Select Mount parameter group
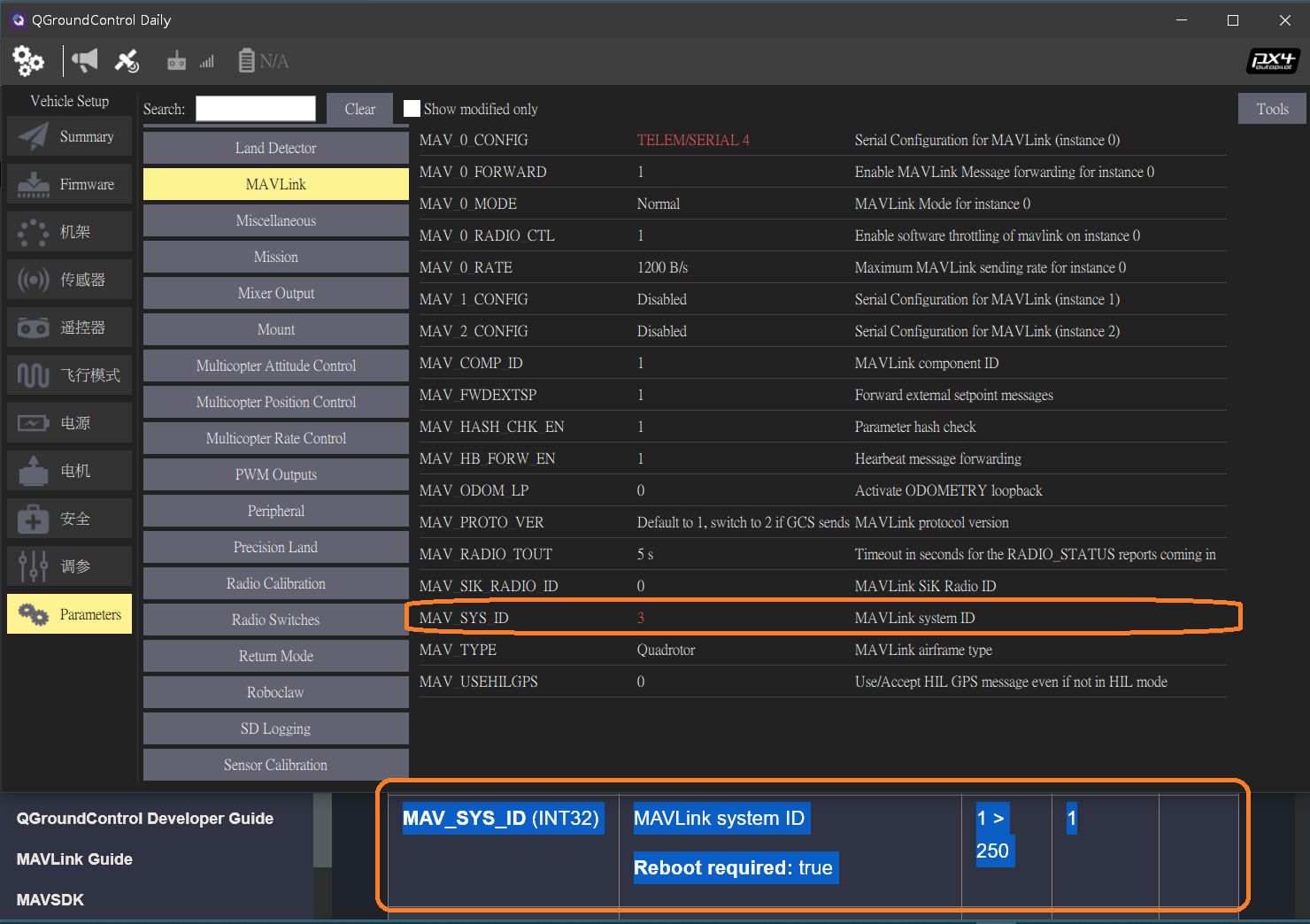This screenshot has height=924, width=1310. [276, 329]
